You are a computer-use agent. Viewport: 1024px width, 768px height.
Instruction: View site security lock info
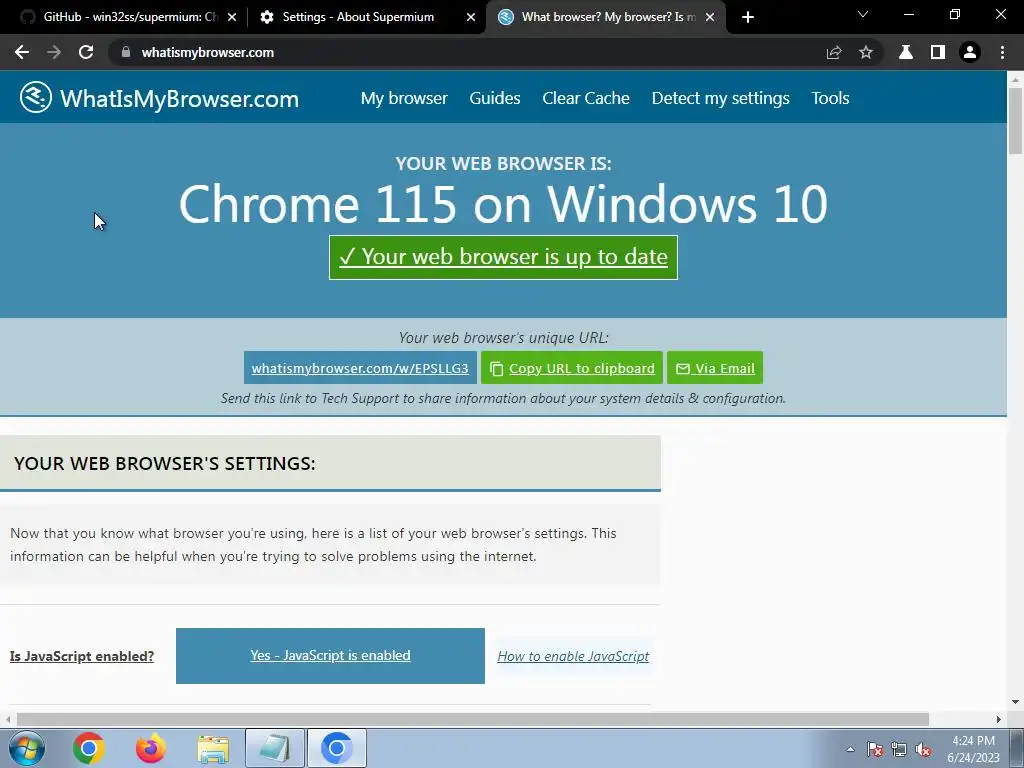[x=126, y=52]
